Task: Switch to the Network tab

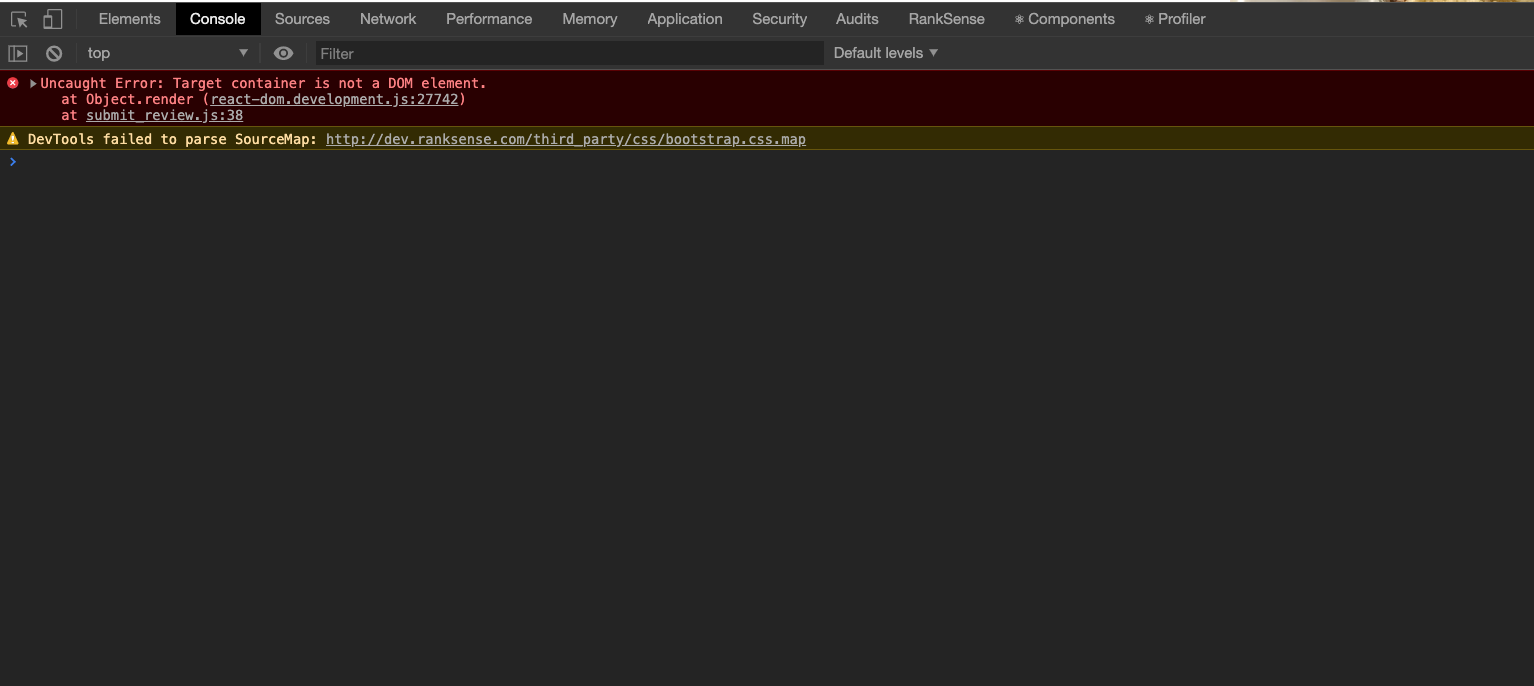Action: (387, 18)
